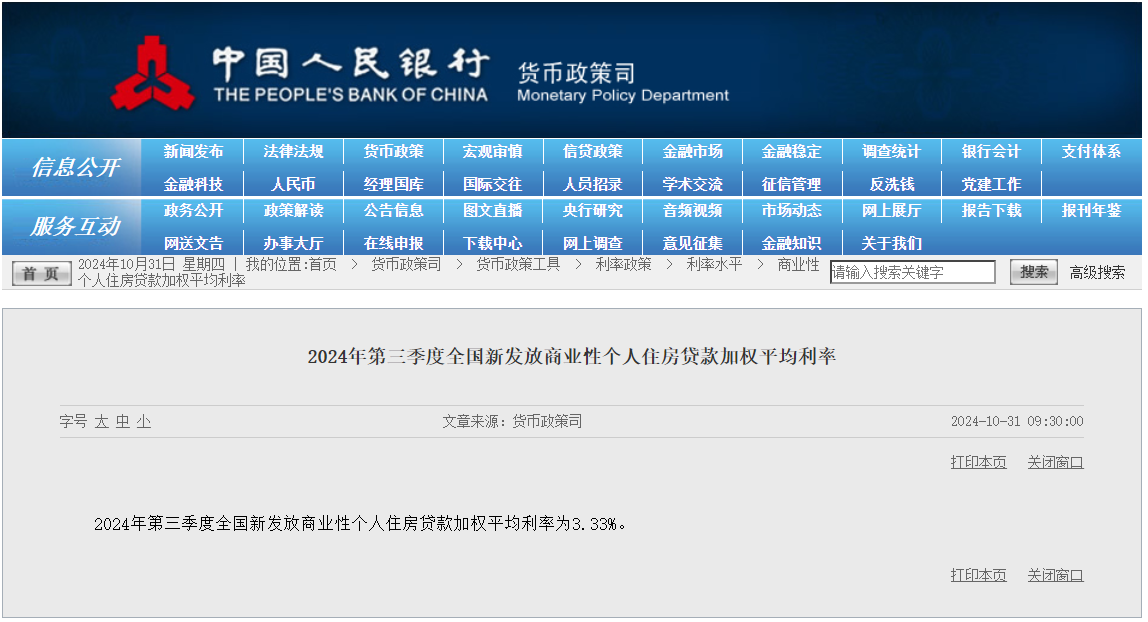
Task: Click the 首页 home button
Action: point(41,273)
